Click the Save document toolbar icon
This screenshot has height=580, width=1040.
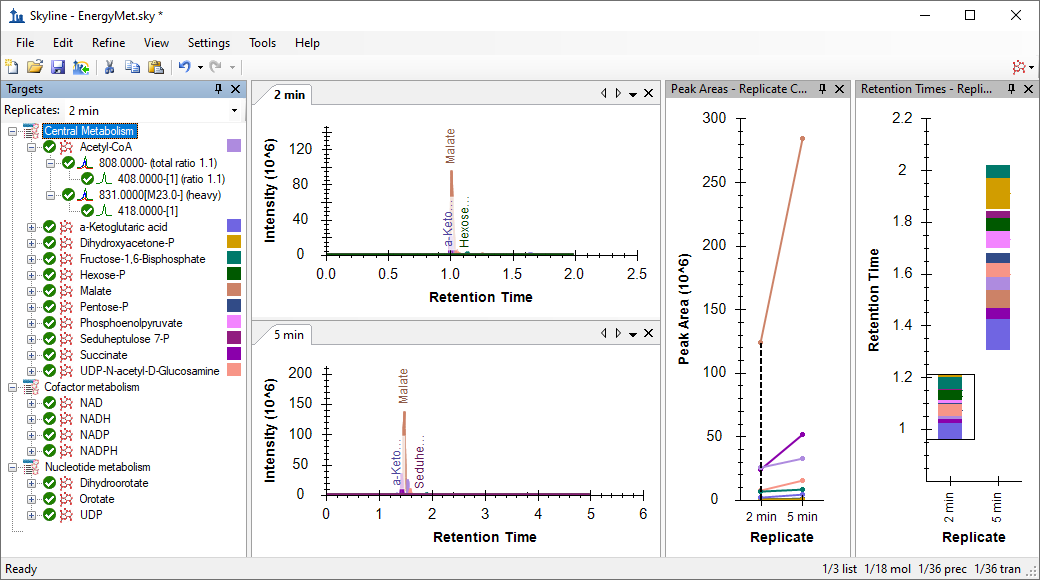[58, 66]
